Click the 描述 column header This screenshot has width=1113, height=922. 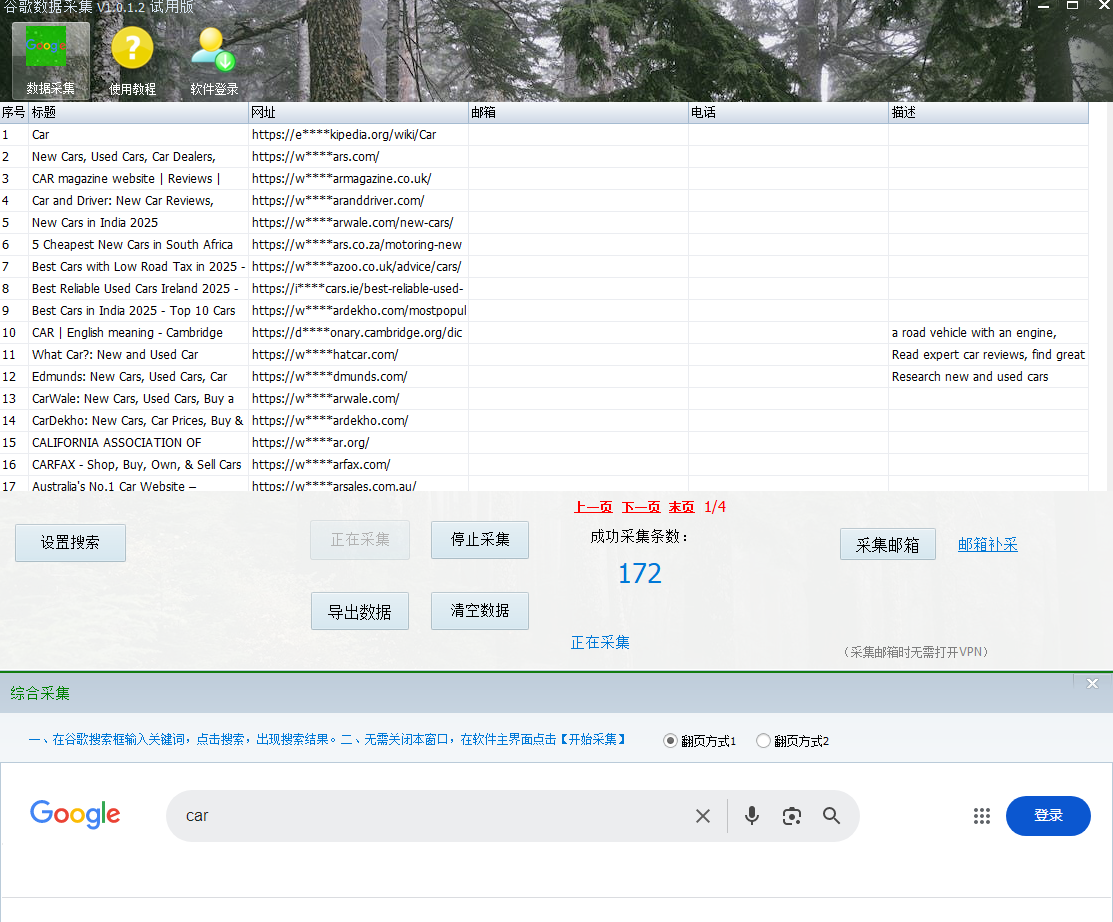pyautogui.click(x=988, y=112)
